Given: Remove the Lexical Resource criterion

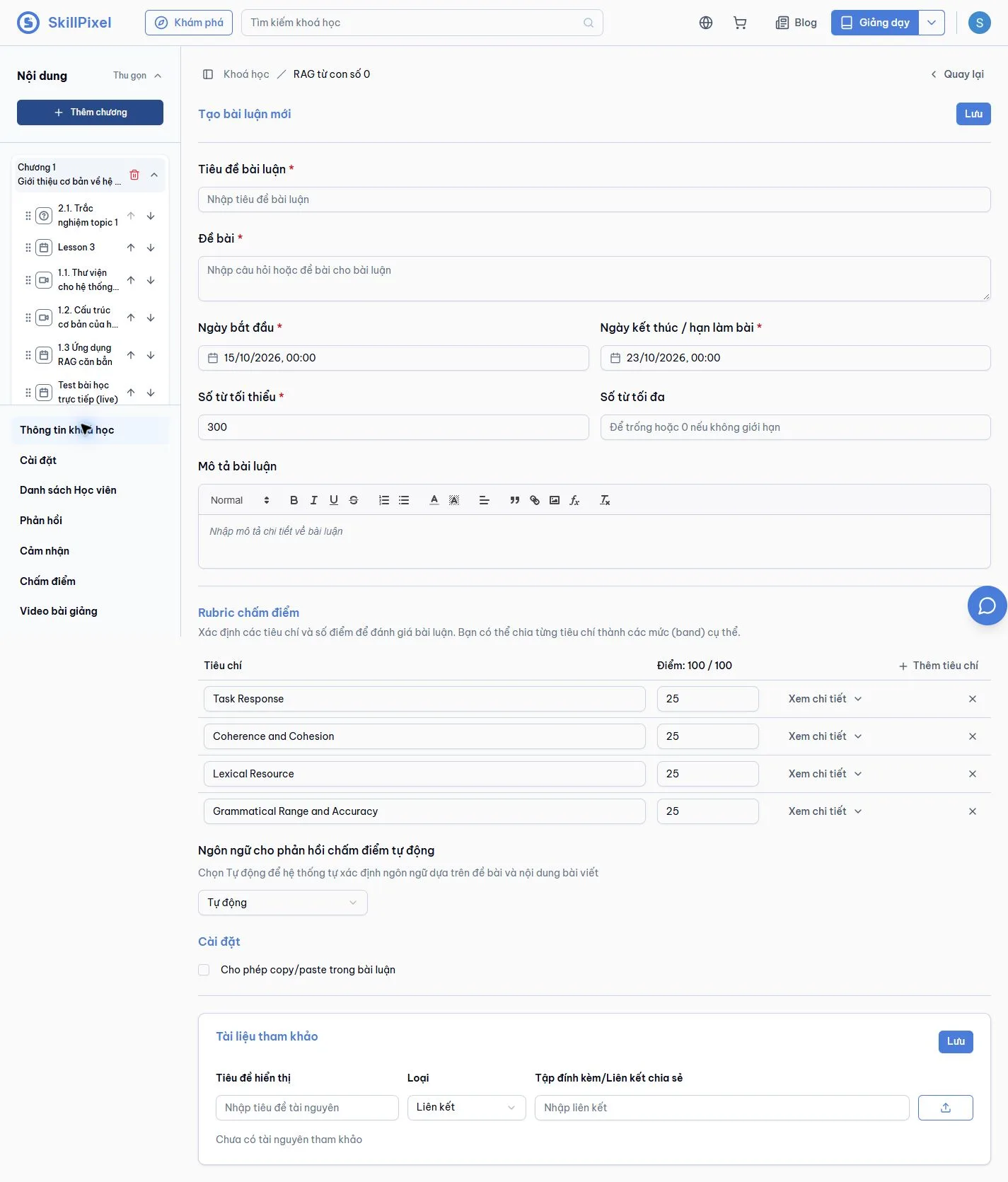Looking at the screenshot, I should point(972,774).
